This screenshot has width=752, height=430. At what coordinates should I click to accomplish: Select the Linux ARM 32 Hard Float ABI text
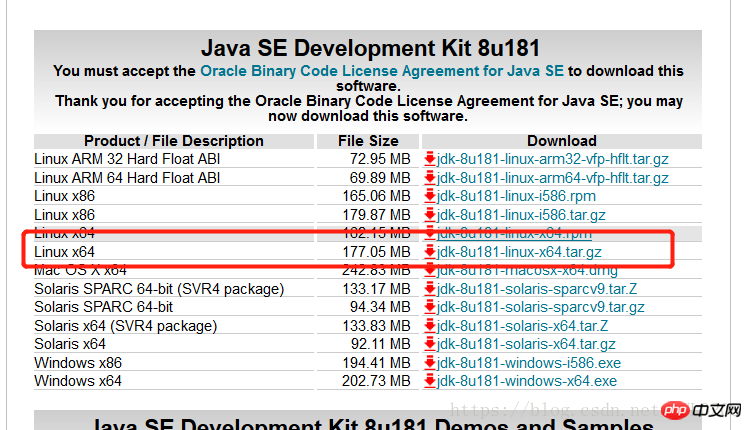127,159
